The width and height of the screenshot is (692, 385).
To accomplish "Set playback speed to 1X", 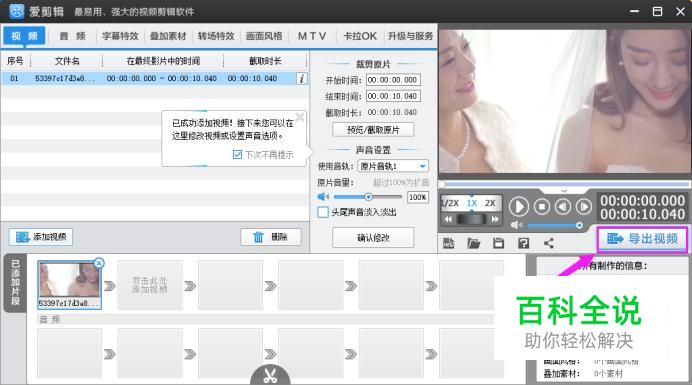I will pyautogui.click(x=472, y=203).
